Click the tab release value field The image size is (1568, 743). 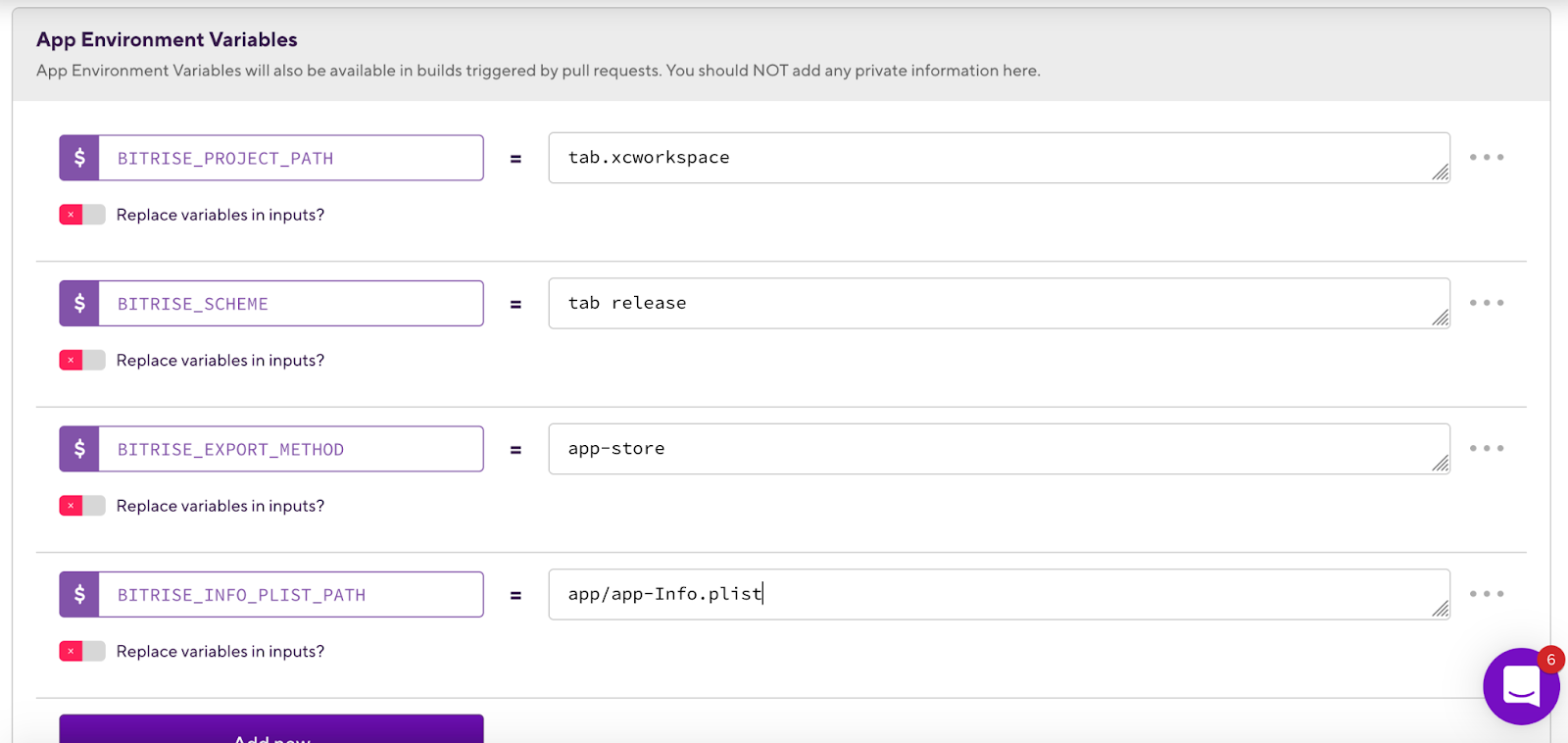[x=999, y=303]
